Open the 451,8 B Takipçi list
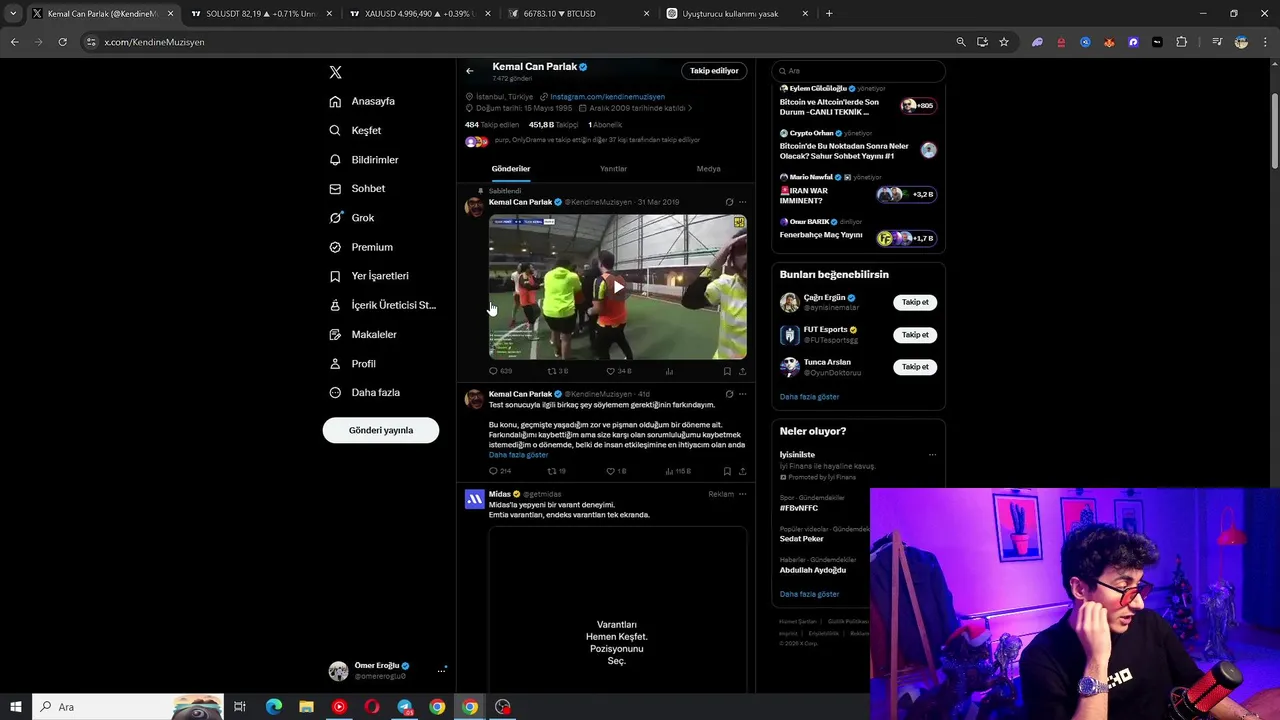 click(x=554, y=125)
